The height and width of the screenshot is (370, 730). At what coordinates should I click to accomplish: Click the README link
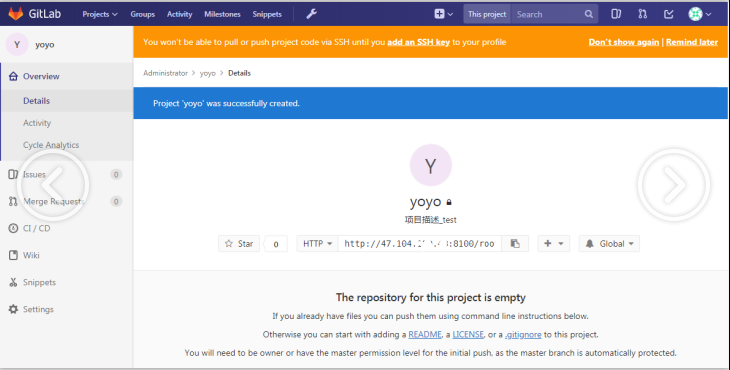click(x=425, y=334)
